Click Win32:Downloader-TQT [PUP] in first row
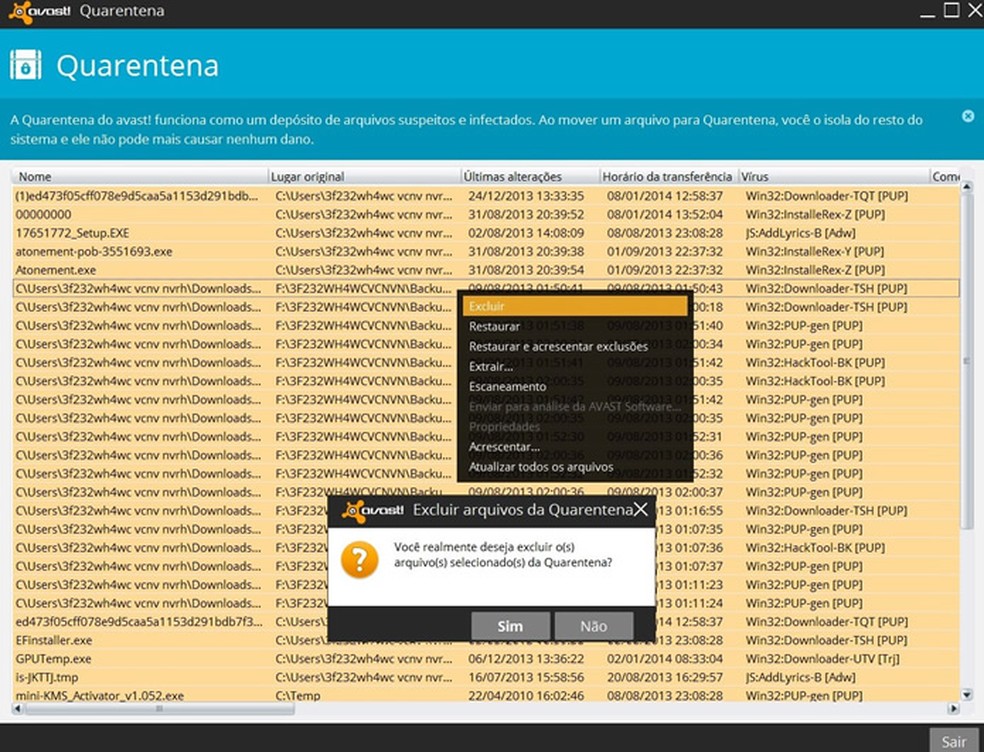Image resolution: width=984 pixels, height=752 pixels. pos(826,196)
